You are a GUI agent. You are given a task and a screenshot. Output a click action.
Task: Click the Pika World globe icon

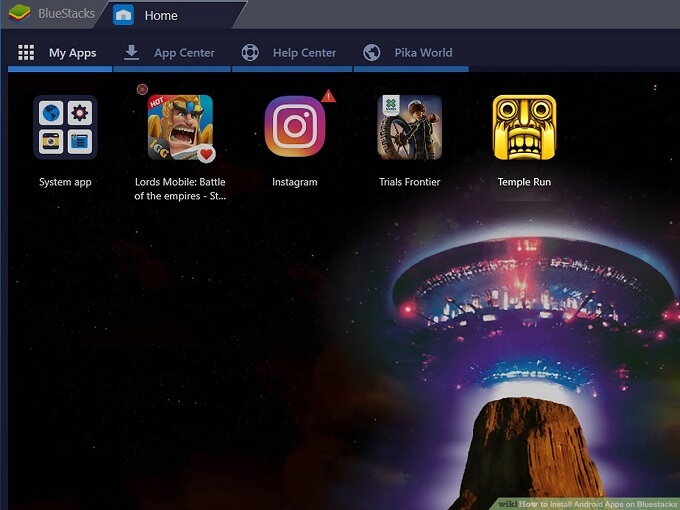[x=372, y=52]
